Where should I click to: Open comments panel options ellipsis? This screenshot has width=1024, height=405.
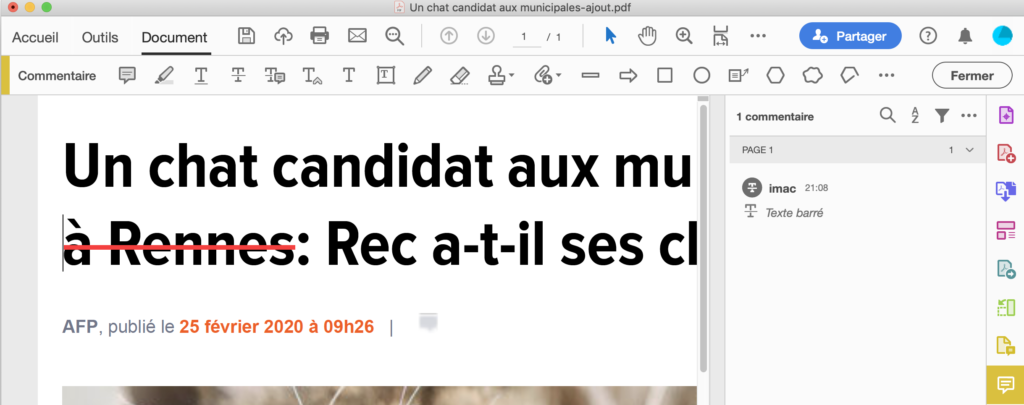969,116
